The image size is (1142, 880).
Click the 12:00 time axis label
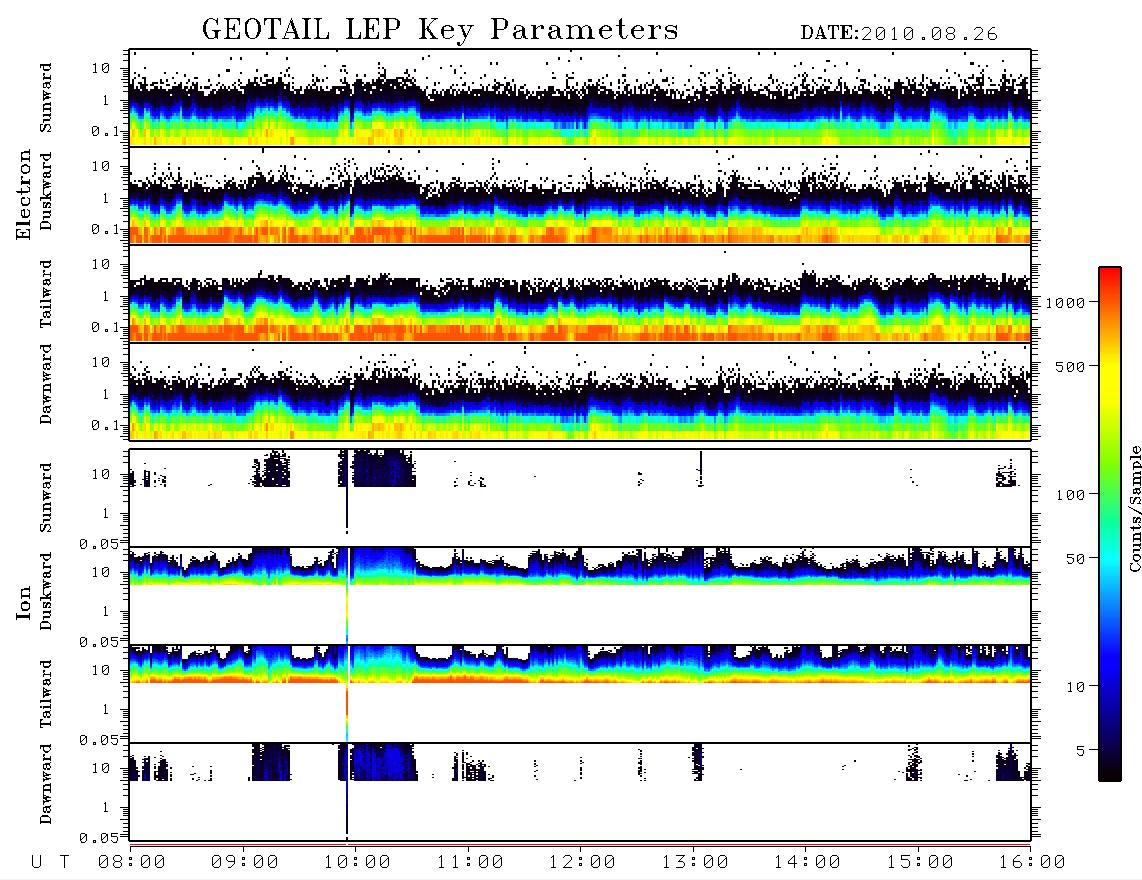pyautogui.click(x=582, y=862)
